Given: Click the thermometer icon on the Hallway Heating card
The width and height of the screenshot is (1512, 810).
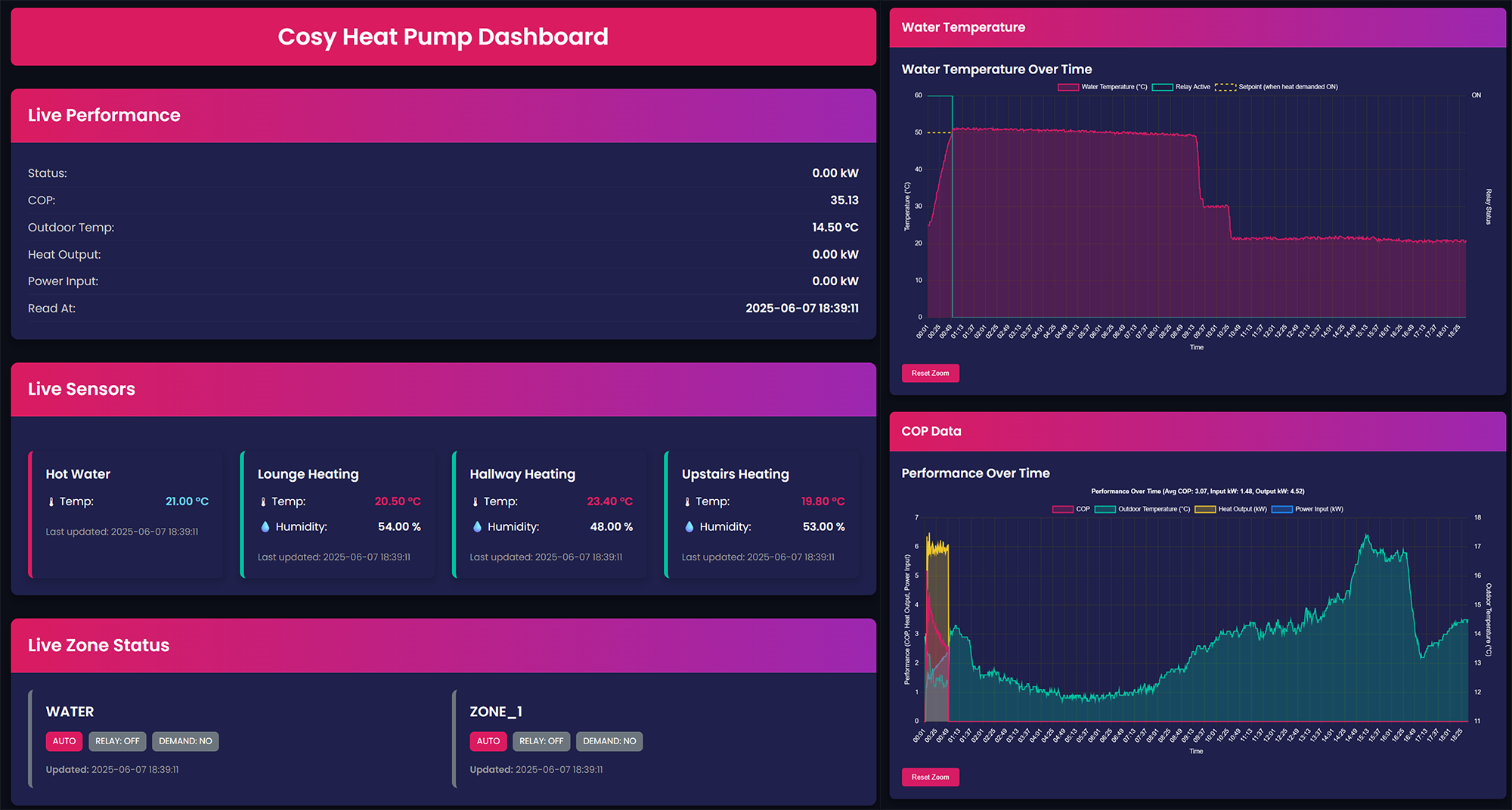Looking at the screenshot, I should click(474, 501).
